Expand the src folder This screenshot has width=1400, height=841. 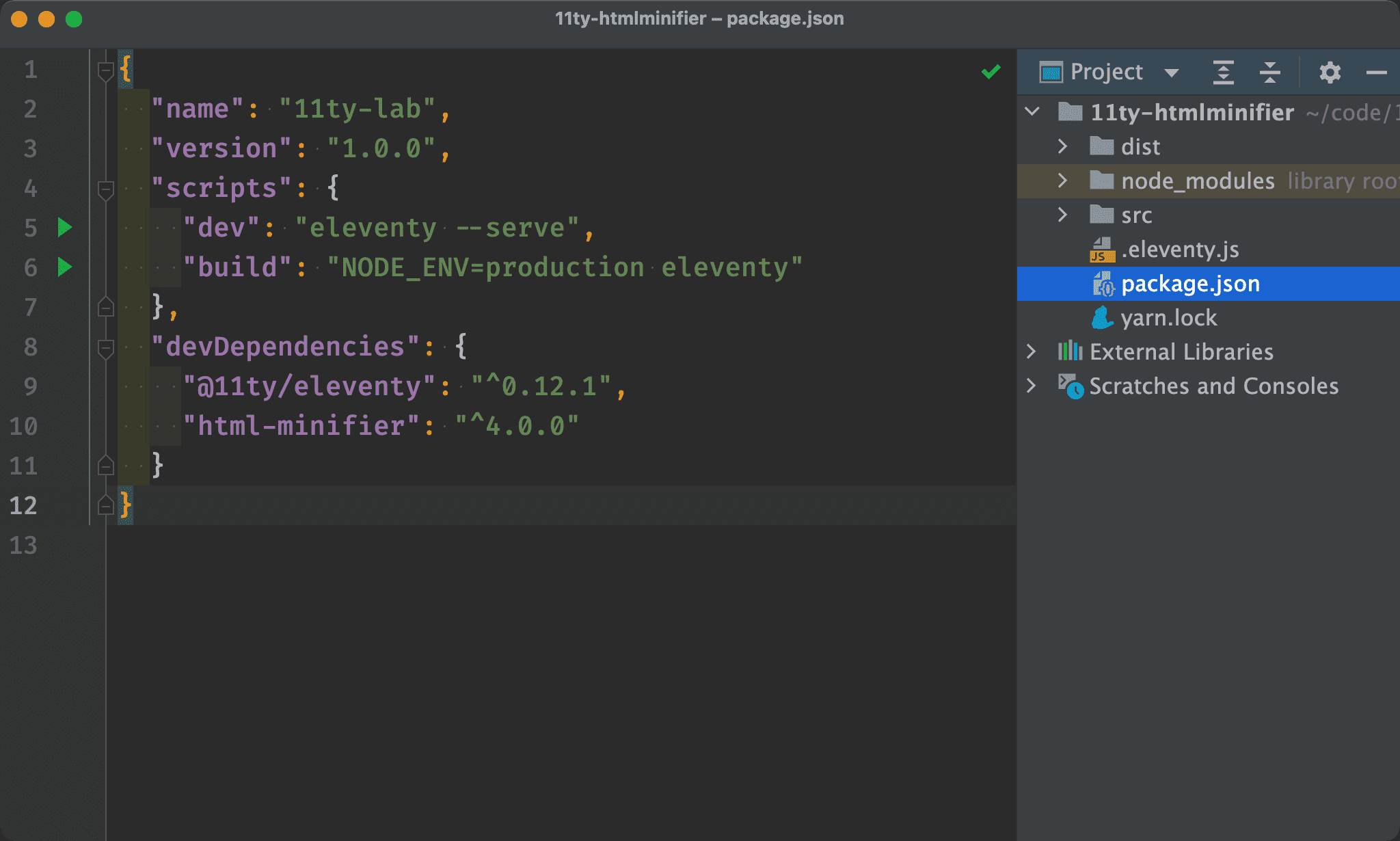pyautogui.click(x=1062, y=214)
